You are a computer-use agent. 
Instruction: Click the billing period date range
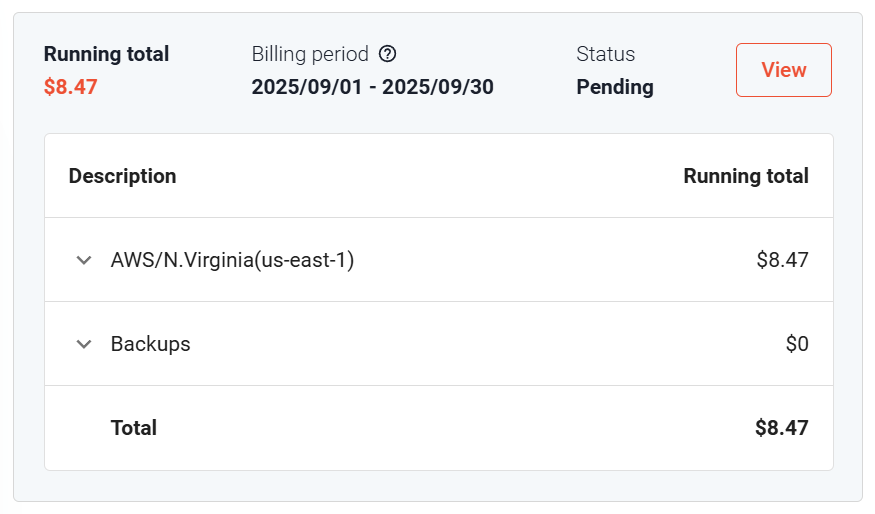(x=372, y=87)
